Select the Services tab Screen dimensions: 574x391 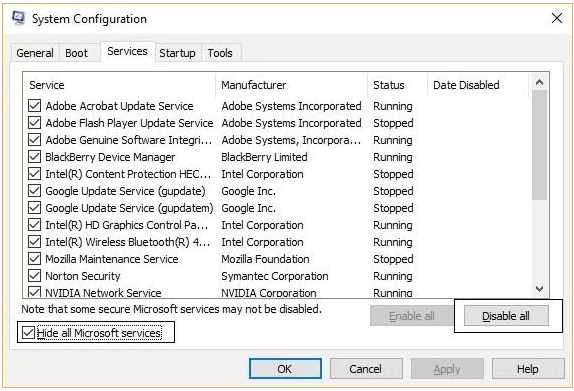point(127,51)
